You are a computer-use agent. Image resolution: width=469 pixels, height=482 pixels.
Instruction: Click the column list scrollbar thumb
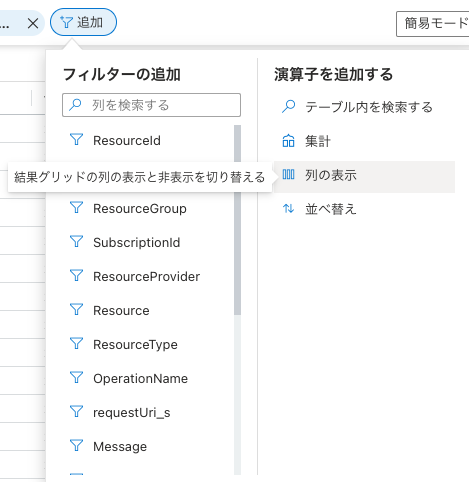click(x=237, y=220)
